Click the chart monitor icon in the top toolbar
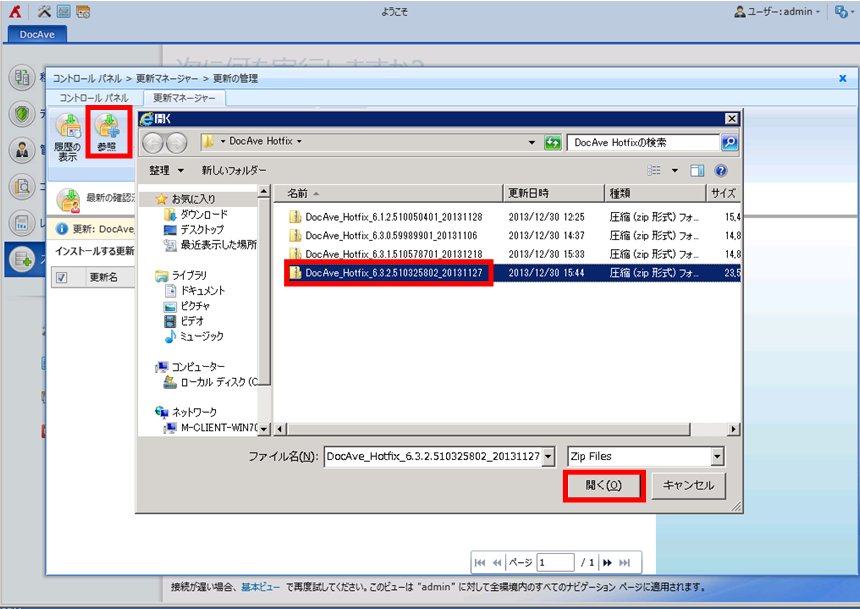This screenshot has height=609, width=860. (x=64, y=11)
